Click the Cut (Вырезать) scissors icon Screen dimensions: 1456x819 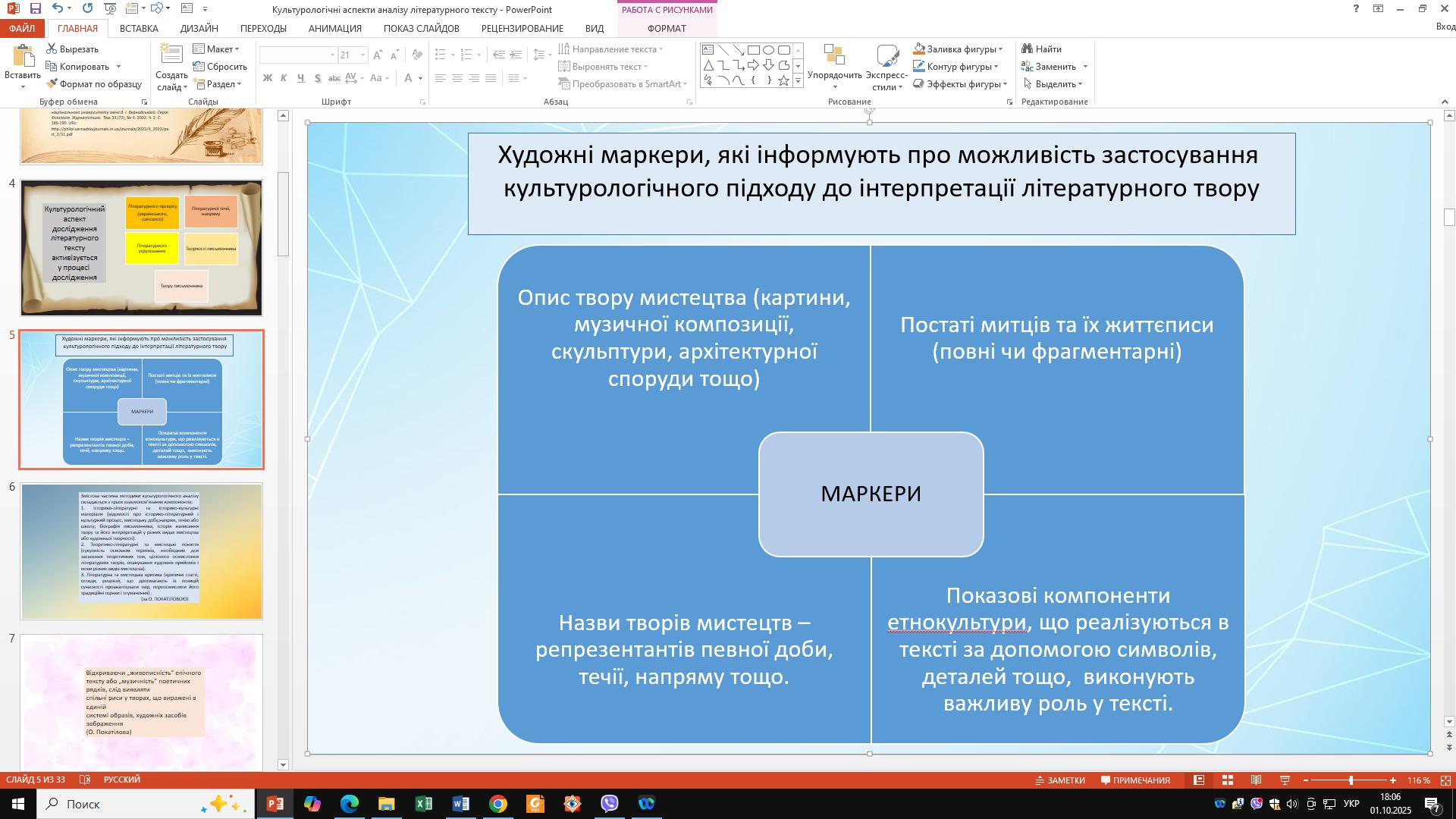52,49
